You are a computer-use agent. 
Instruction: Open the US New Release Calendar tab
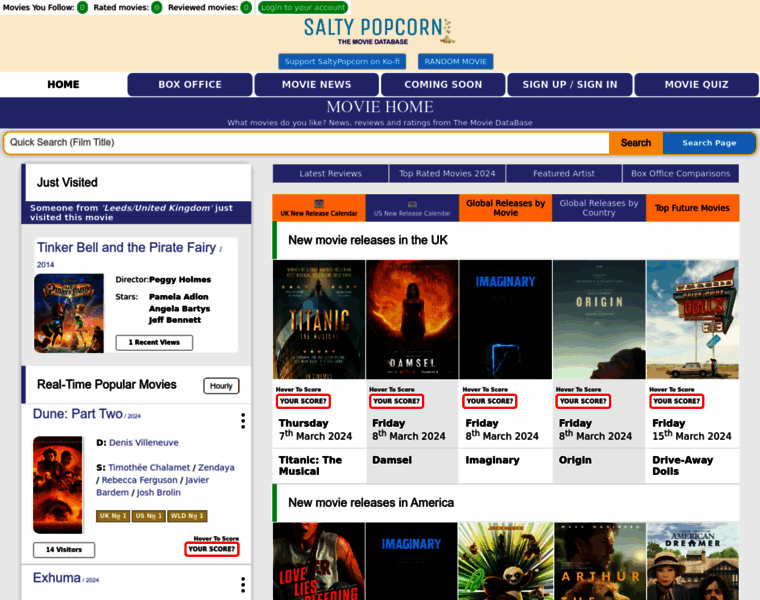412,208
